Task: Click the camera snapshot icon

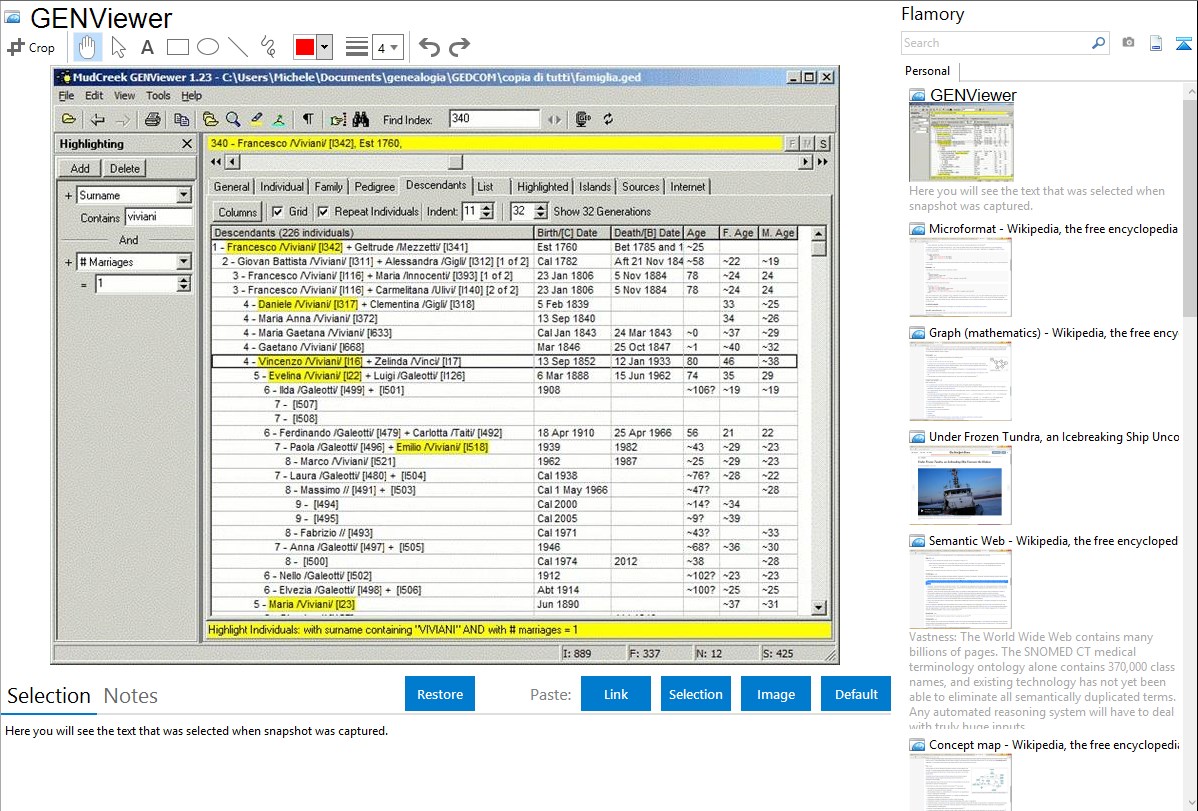Action: [x=1128, y=43]
